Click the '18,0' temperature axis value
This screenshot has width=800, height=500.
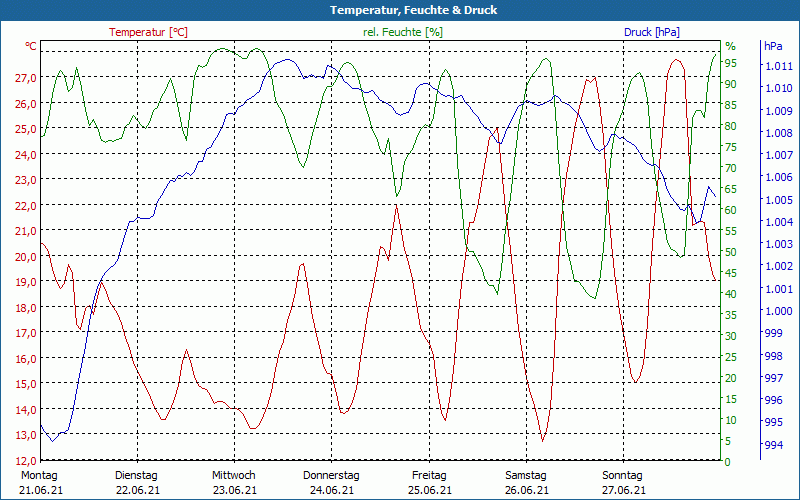(x=26, y=308)
